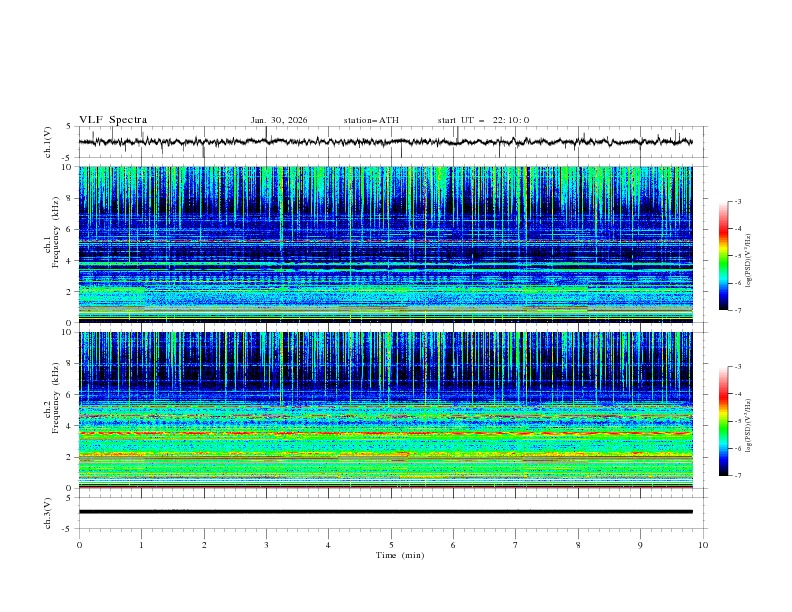792x612 pixels.
Task: Click the '-3' label on ch.2 colorbar
Action: [x=738, y=367]
